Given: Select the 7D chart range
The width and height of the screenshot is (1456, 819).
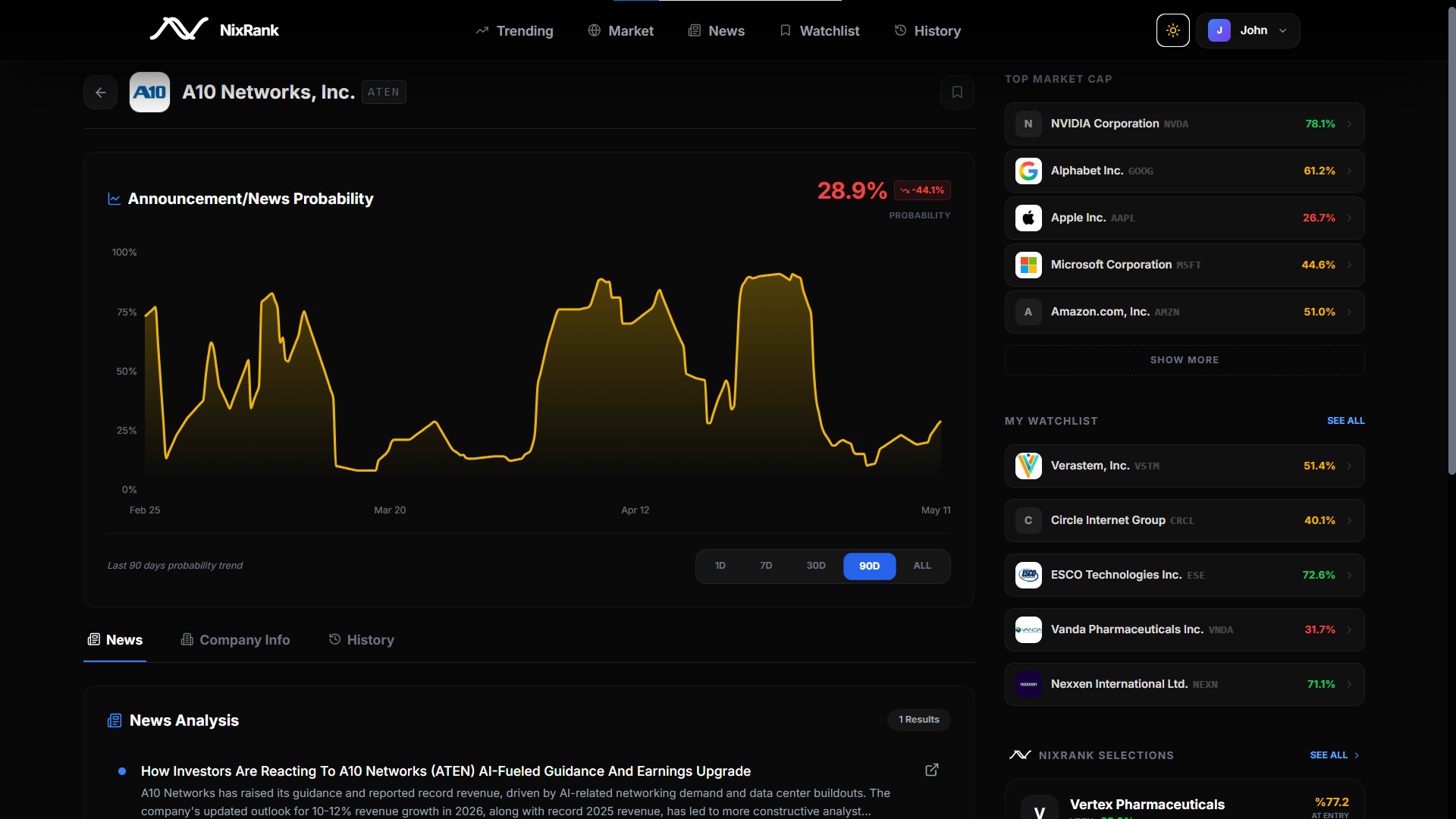Looking at the screenshot, I should [x=766, y=566].
